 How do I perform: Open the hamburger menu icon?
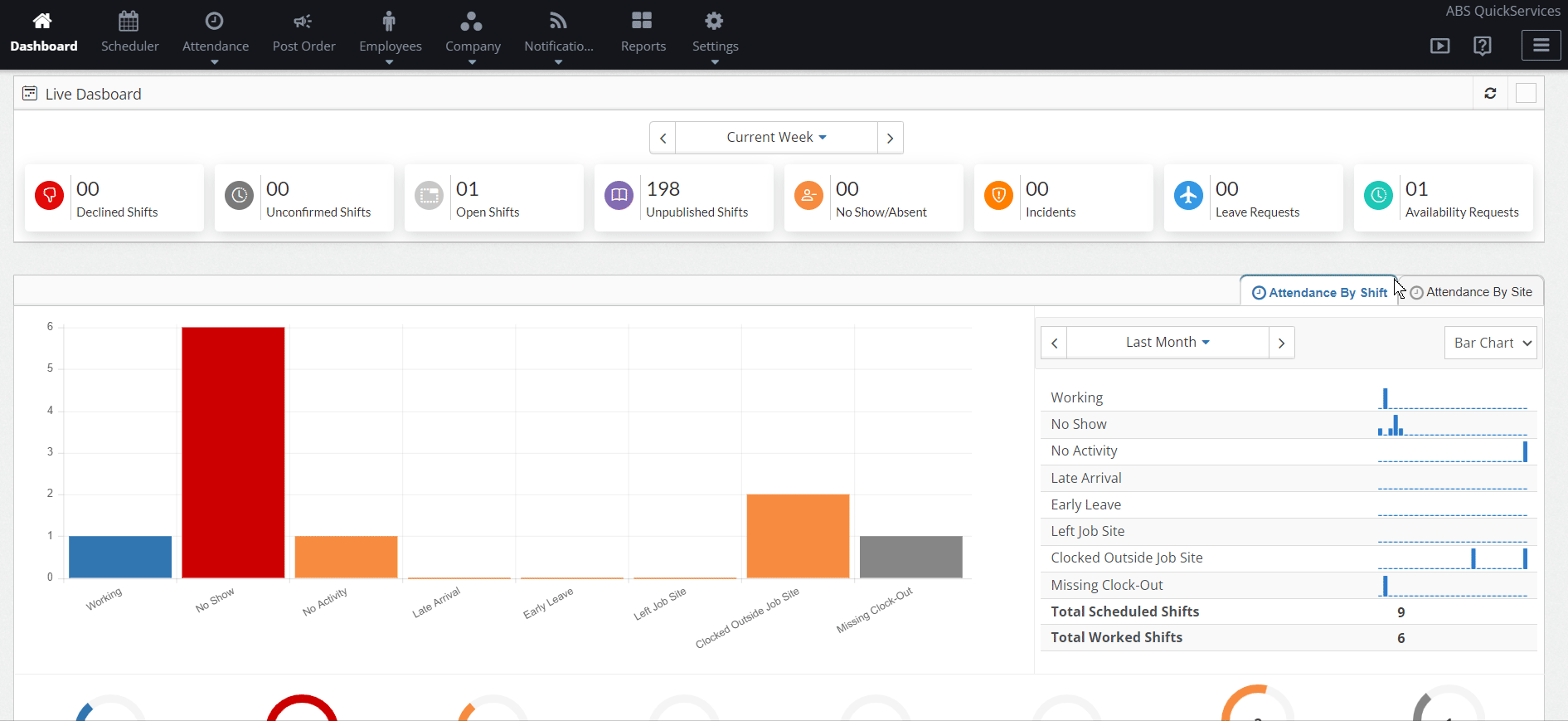[x=1541, y=46]
